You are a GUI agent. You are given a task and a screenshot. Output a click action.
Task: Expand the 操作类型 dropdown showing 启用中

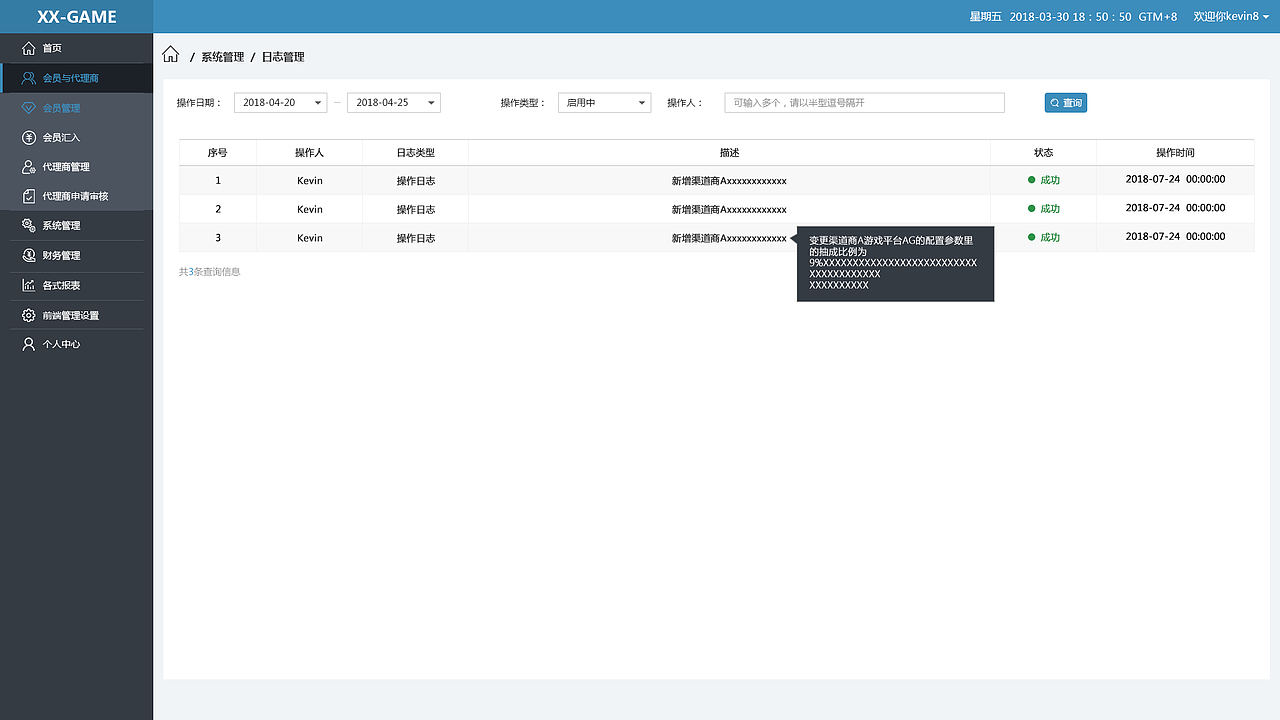click(604, 103)
